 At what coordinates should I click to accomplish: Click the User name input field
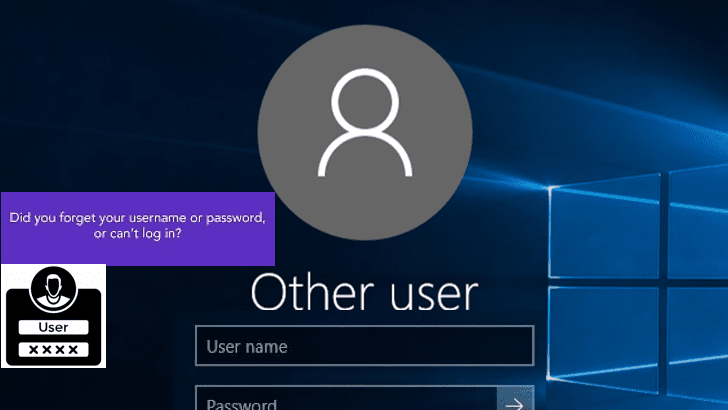point(364,347)
